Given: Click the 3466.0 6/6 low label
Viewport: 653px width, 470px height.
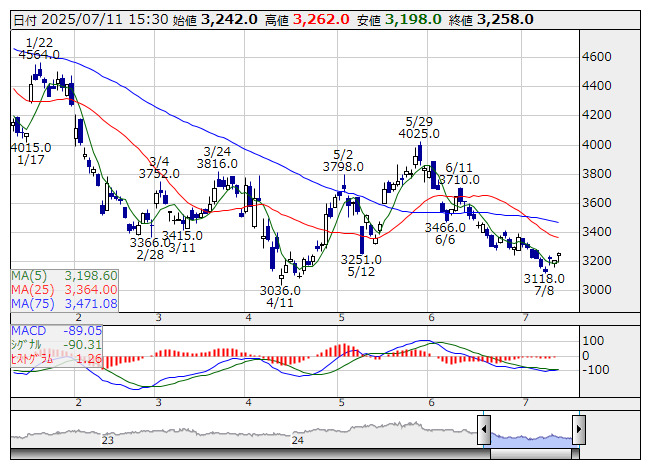Looking at the screenshot, I should click(445, 234).
